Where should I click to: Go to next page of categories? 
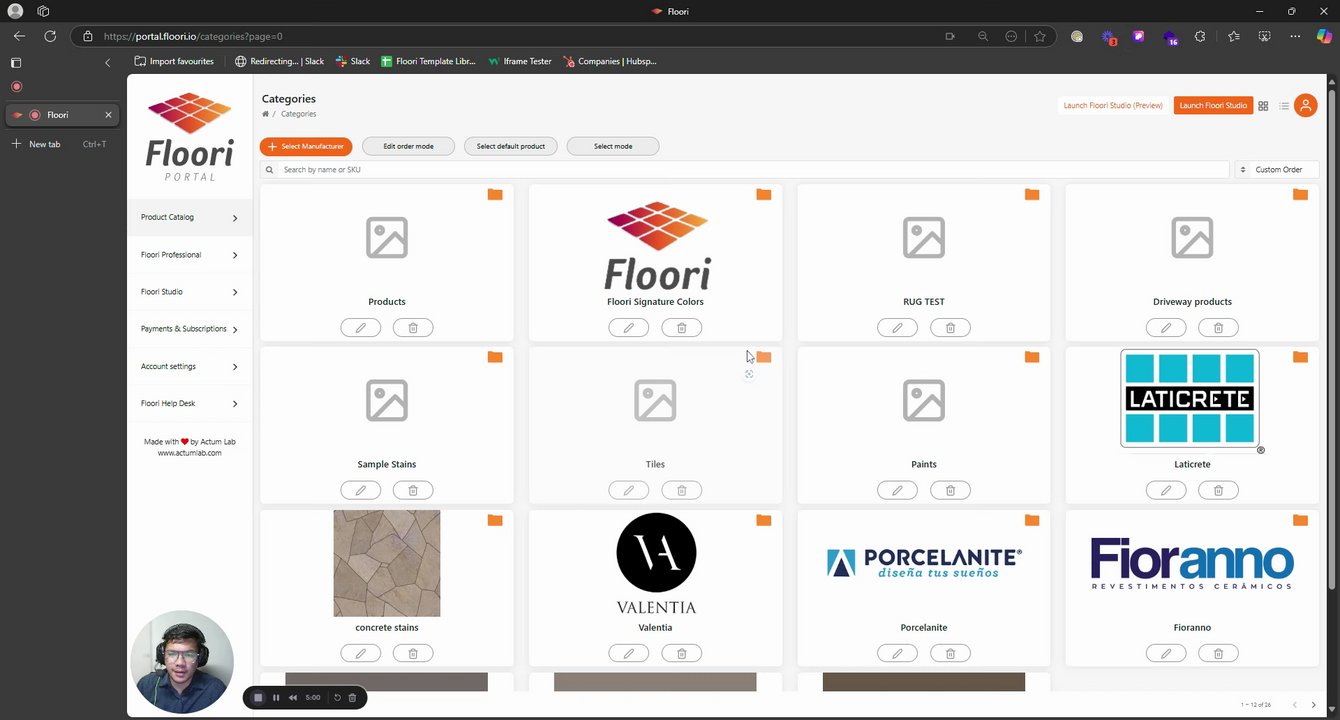point(1313,705)
